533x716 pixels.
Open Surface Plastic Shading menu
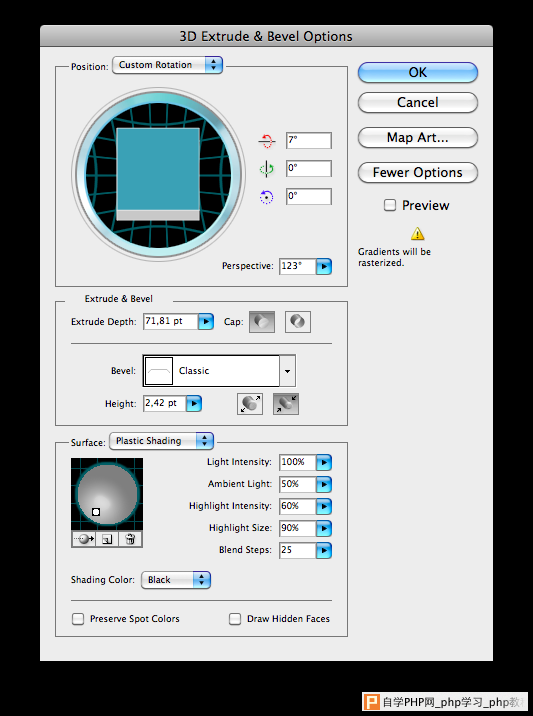coord(161,441)
